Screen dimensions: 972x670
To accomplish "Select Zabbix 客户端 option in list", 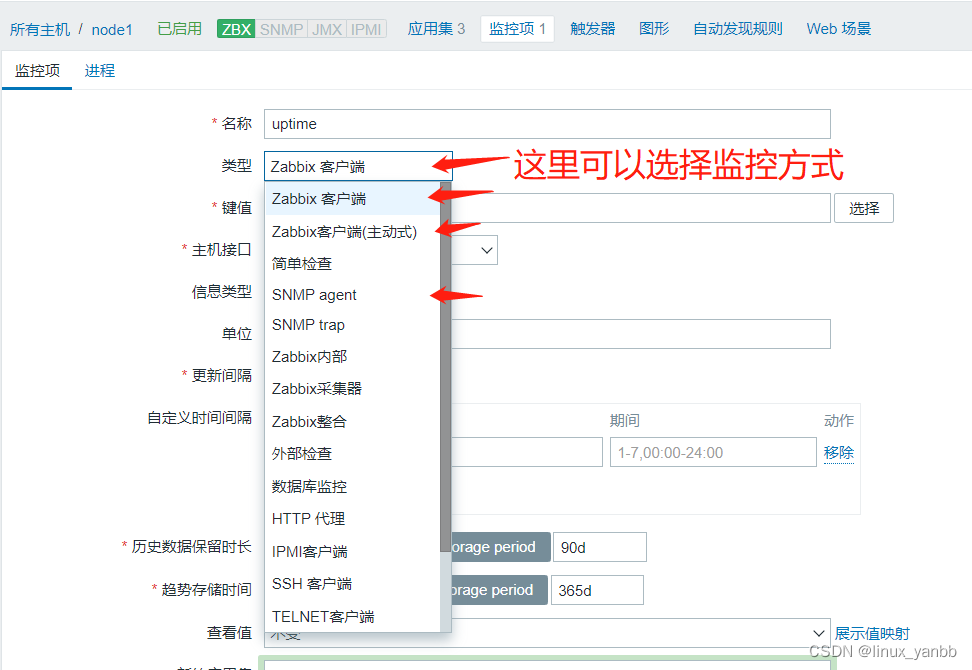I will tap(352, 199).
